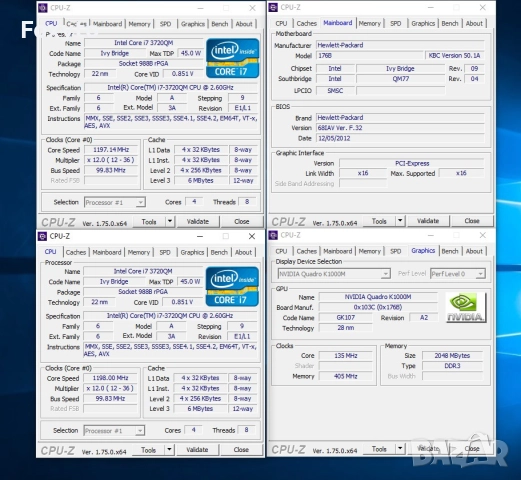Click Close button in top-left window

242,221
